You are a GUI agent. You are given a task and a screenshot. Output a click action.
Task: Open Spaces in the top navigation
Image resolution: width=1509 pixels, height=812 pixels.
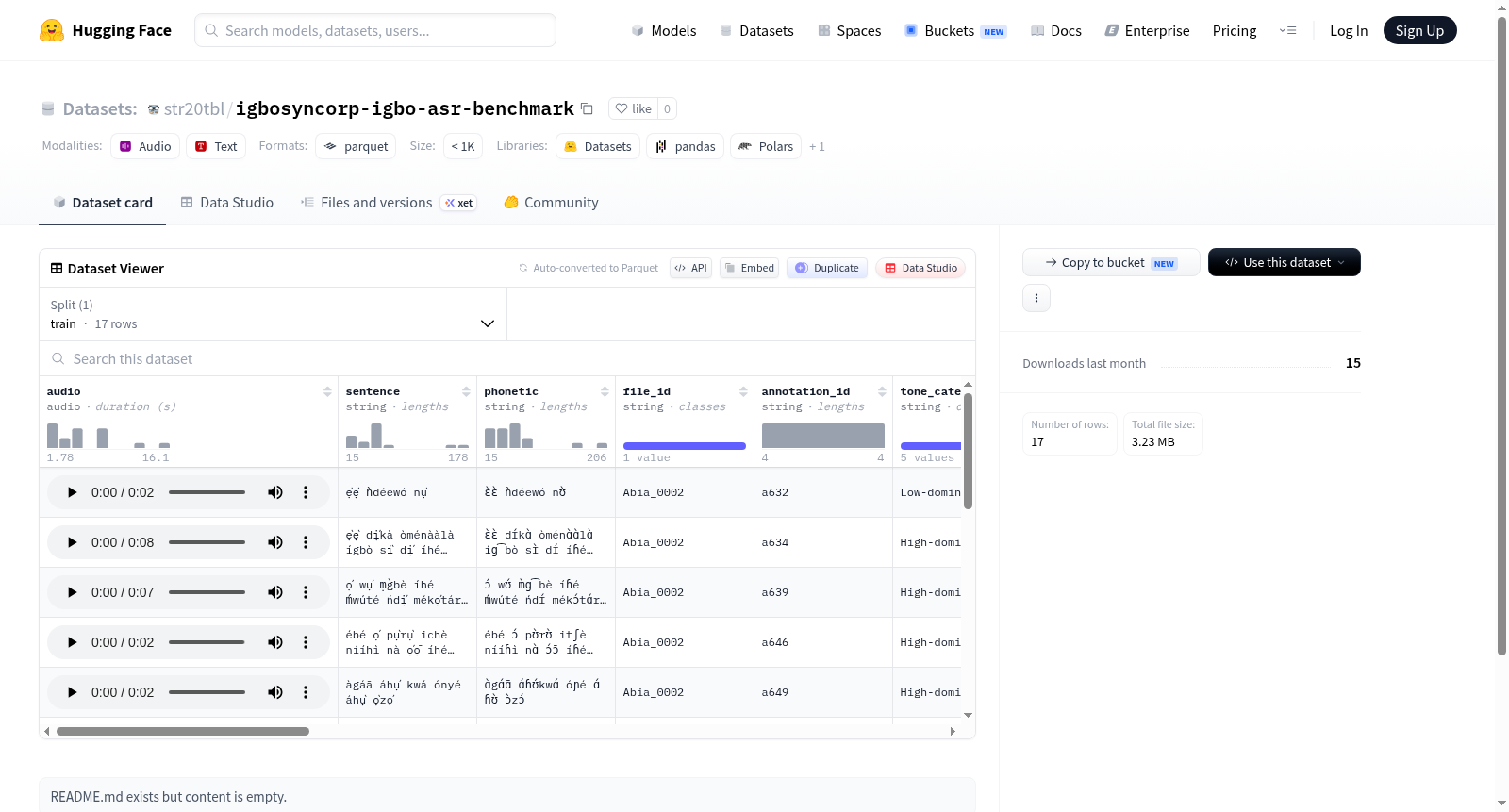point(849,30)
